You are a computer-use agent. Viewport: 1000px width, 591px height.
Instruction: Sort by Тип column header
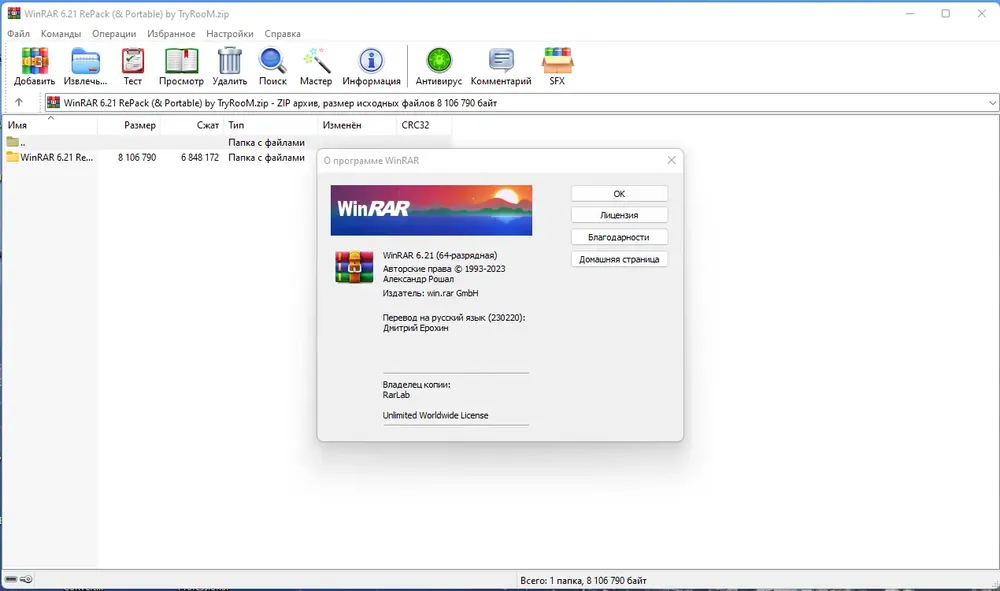coord(270,125)
